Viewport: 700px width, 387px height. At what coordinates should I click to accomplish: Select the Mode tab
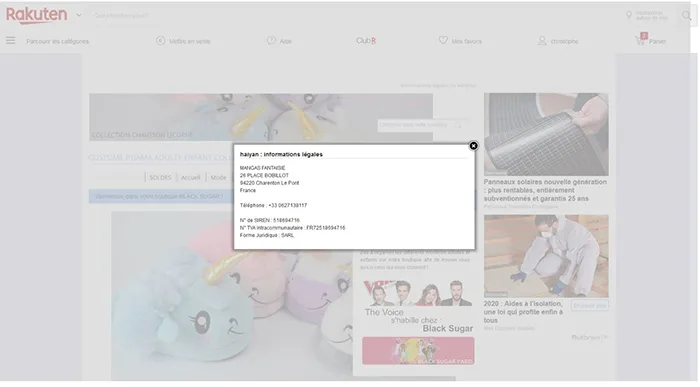(x=218, y=178)
